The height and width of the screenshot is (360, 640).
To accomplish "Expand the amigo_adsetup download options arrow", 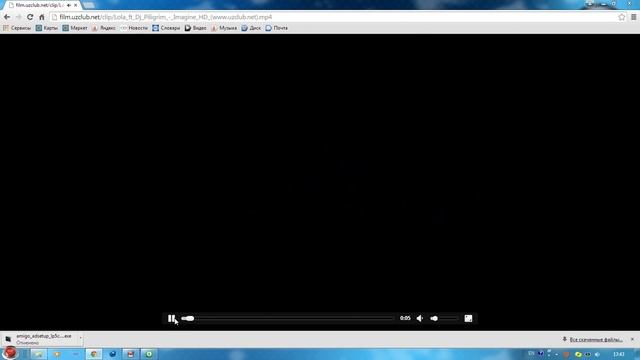I will click(80, 338).
